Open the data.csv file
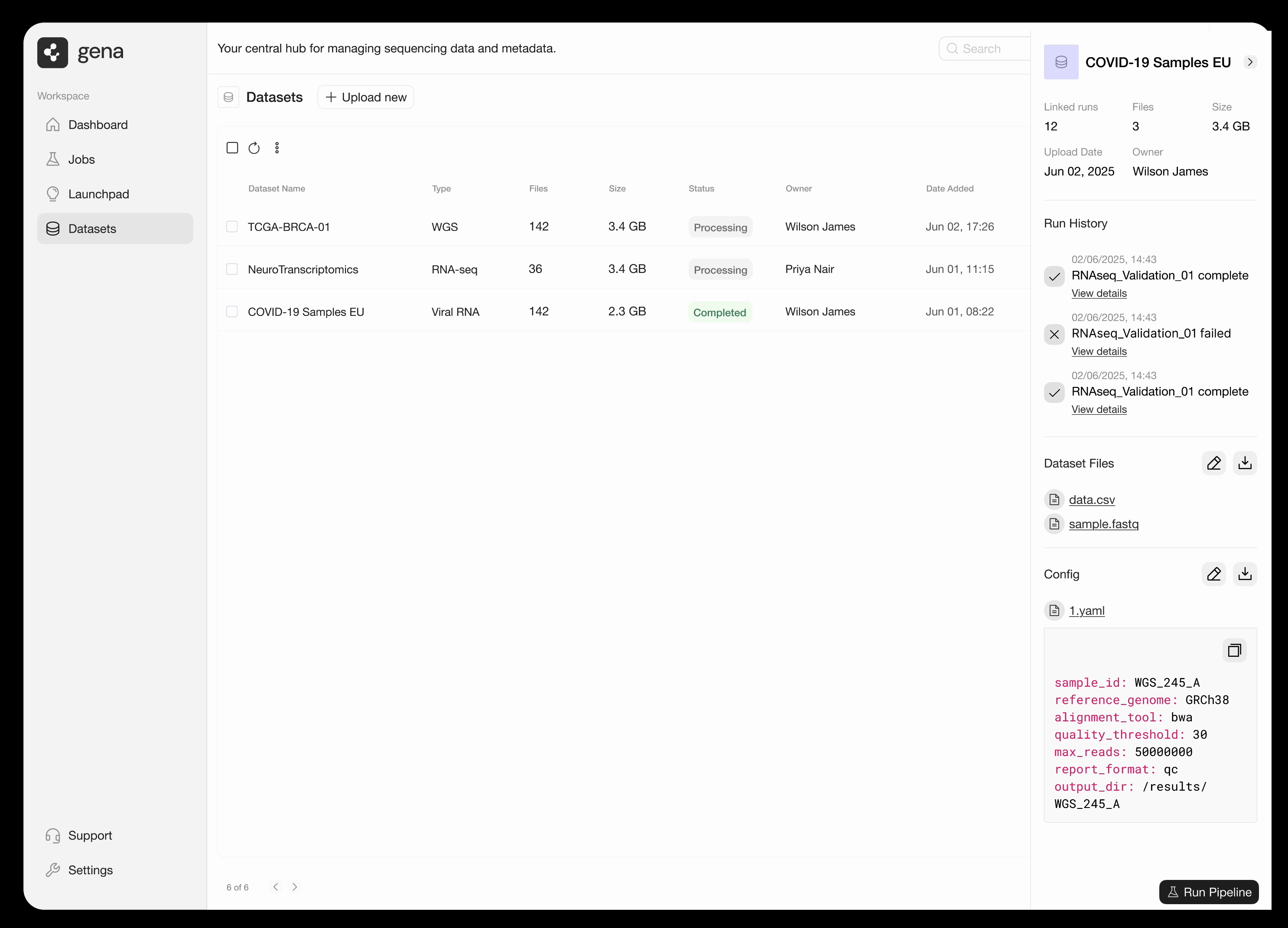This screenshot has width=1288, height=928. (x=1092, y=500)
